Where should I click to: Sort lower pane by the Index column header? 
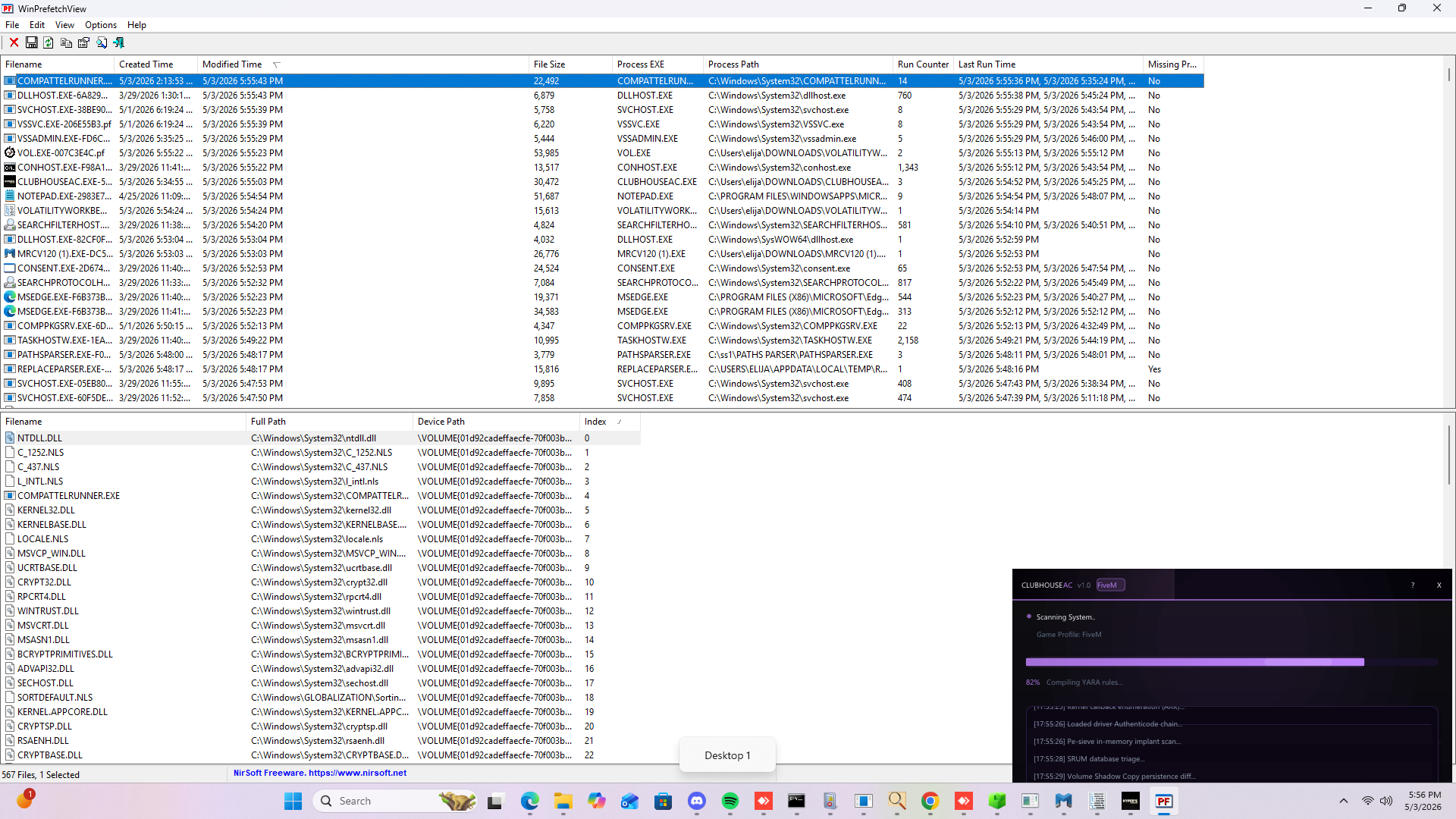pyautogui.click(x=610, y=422)
